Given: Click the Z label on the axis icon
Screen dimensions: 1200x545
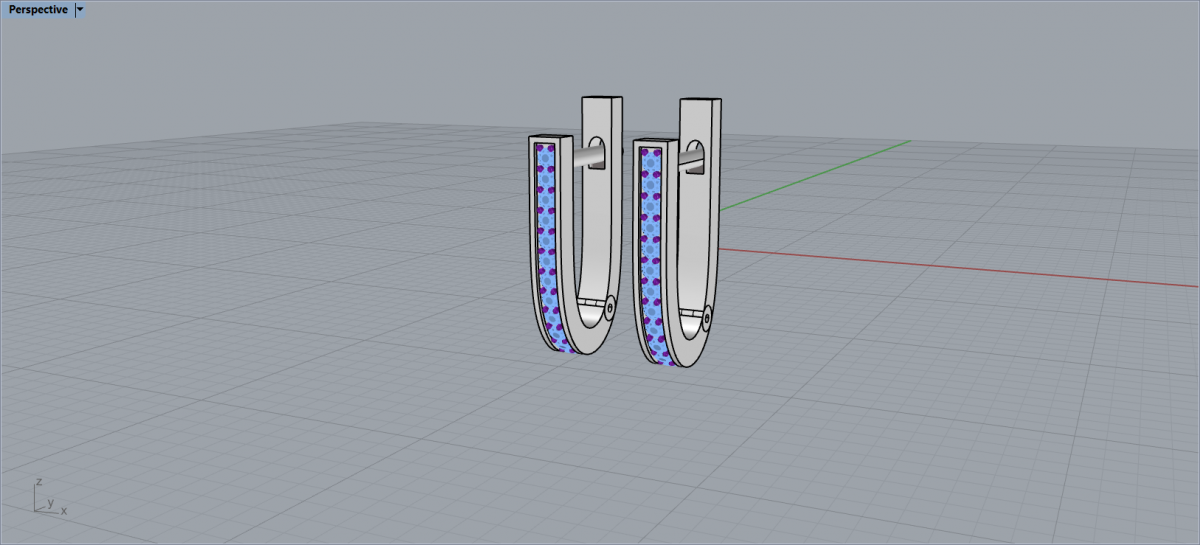Looking at the screenshot, I should [x=38, y=482].
